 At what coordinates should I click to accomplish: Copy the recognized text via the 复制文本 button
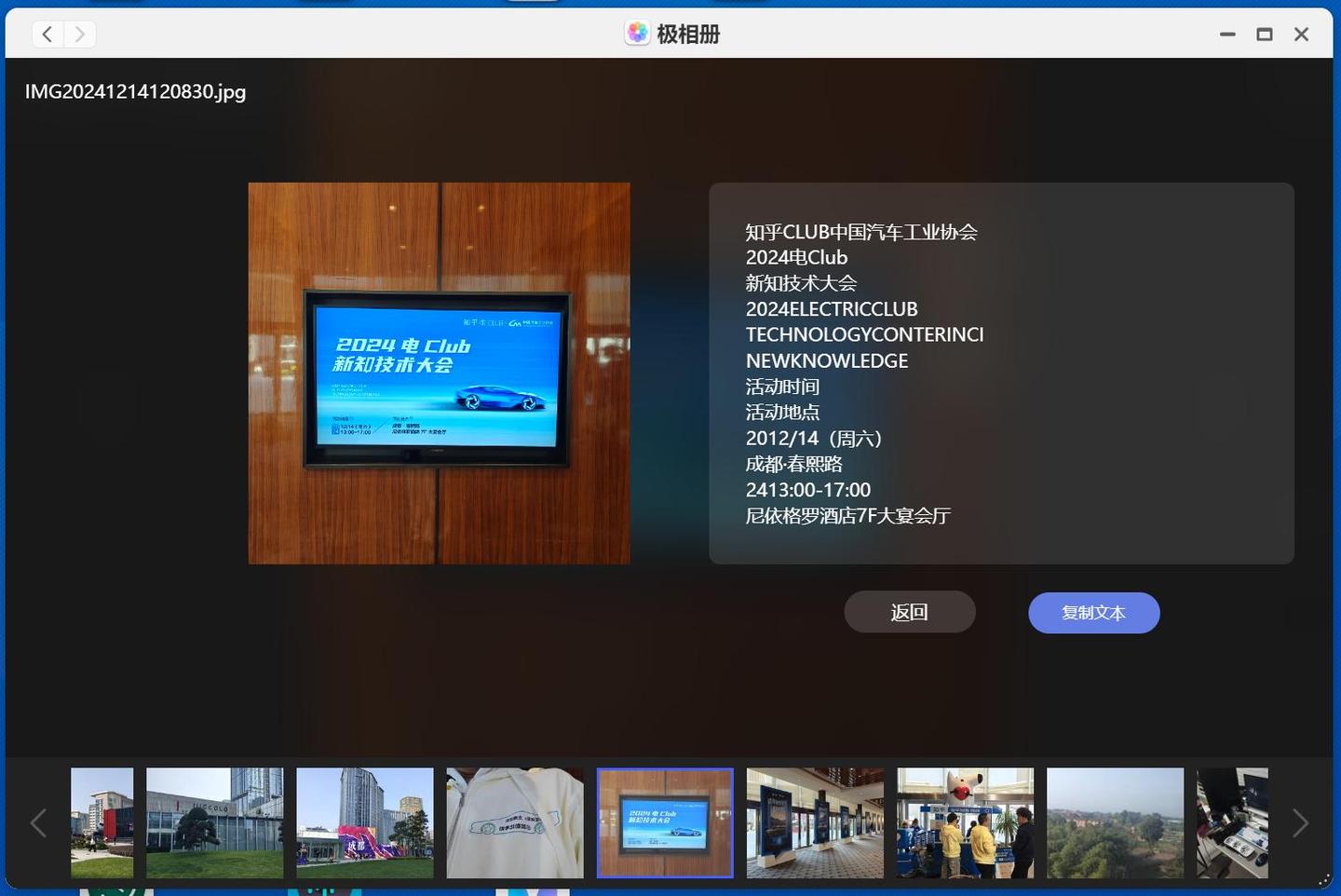pos(1093,613)
